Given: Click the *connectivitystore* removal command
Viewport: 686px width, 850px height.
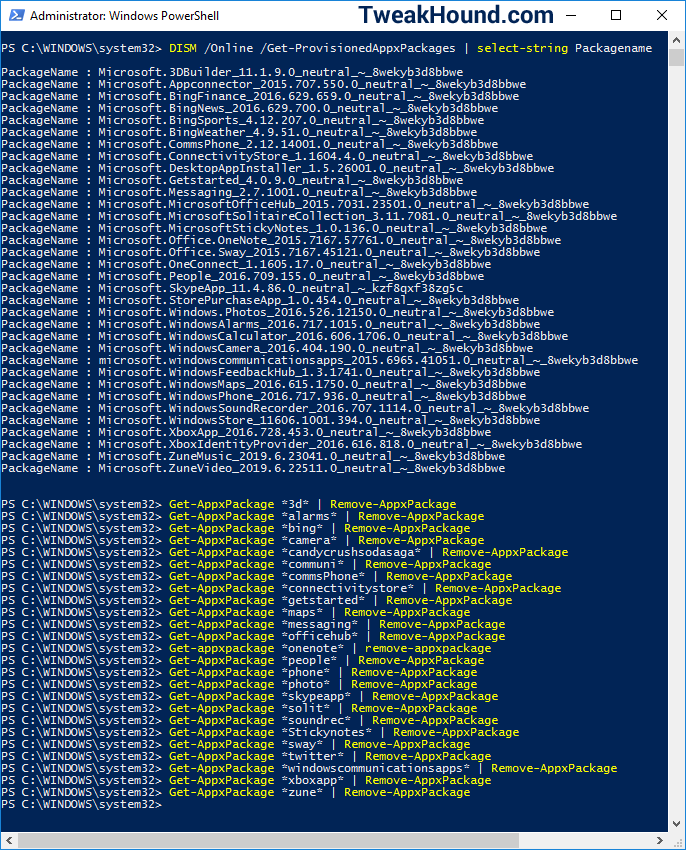Looking at the screenshot, I should pos(281,588).
